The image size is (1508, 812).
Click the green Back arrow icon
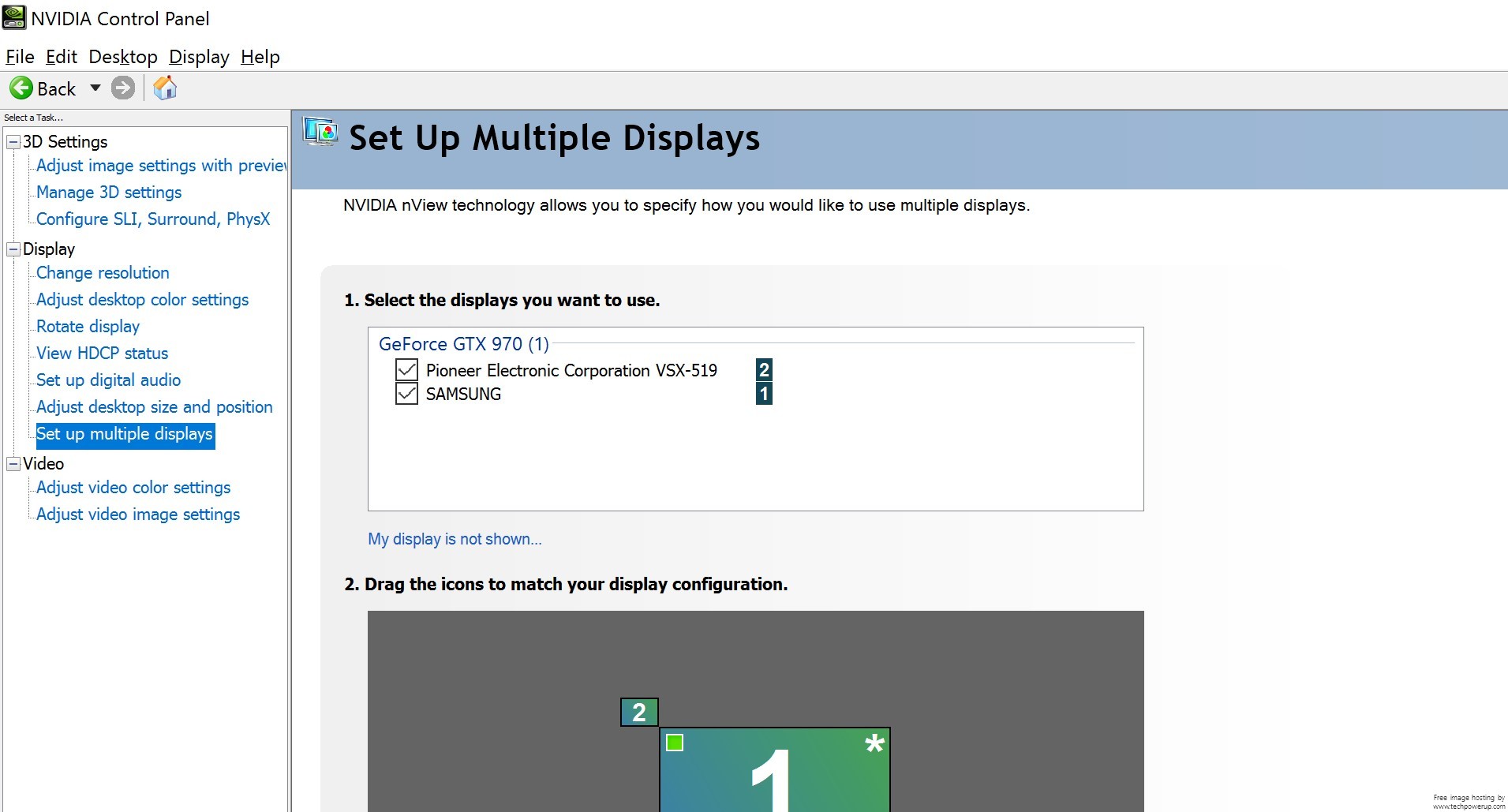(21, 88)
